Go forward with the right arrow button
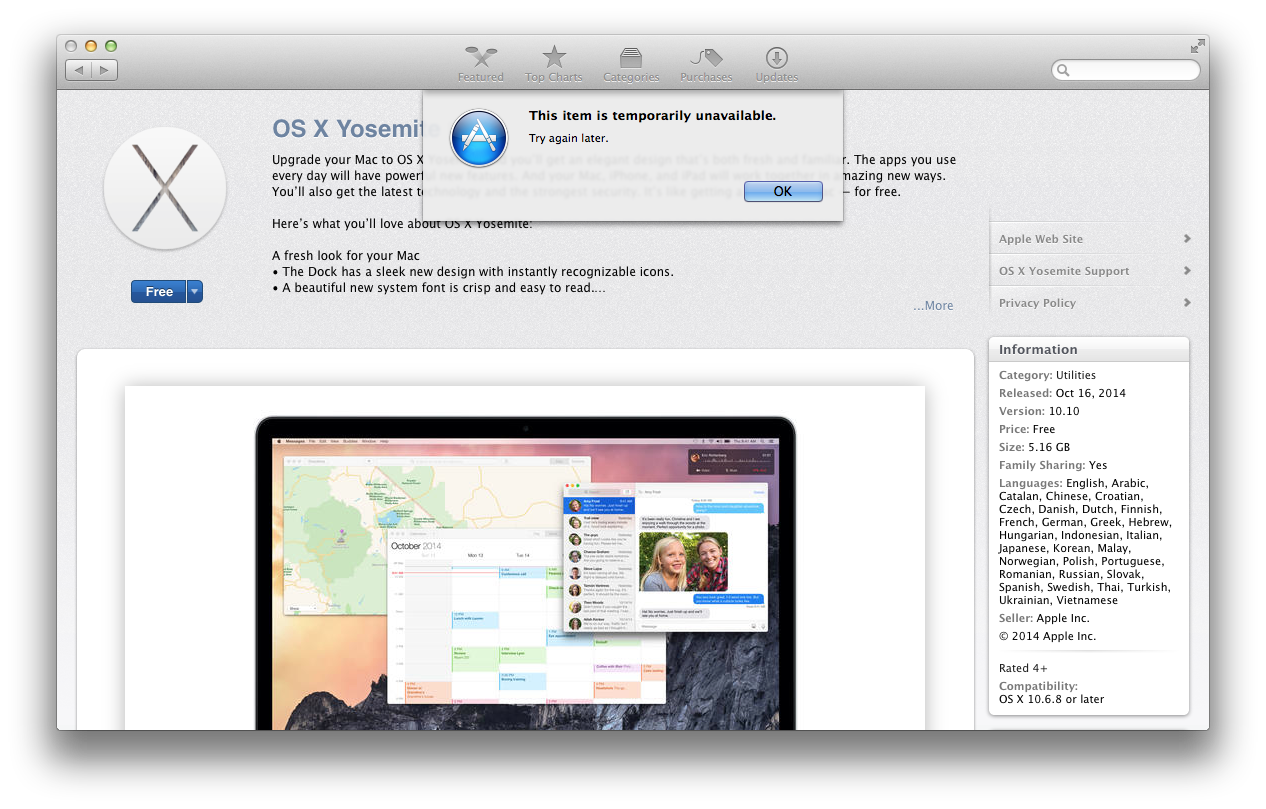 (105, 70)
